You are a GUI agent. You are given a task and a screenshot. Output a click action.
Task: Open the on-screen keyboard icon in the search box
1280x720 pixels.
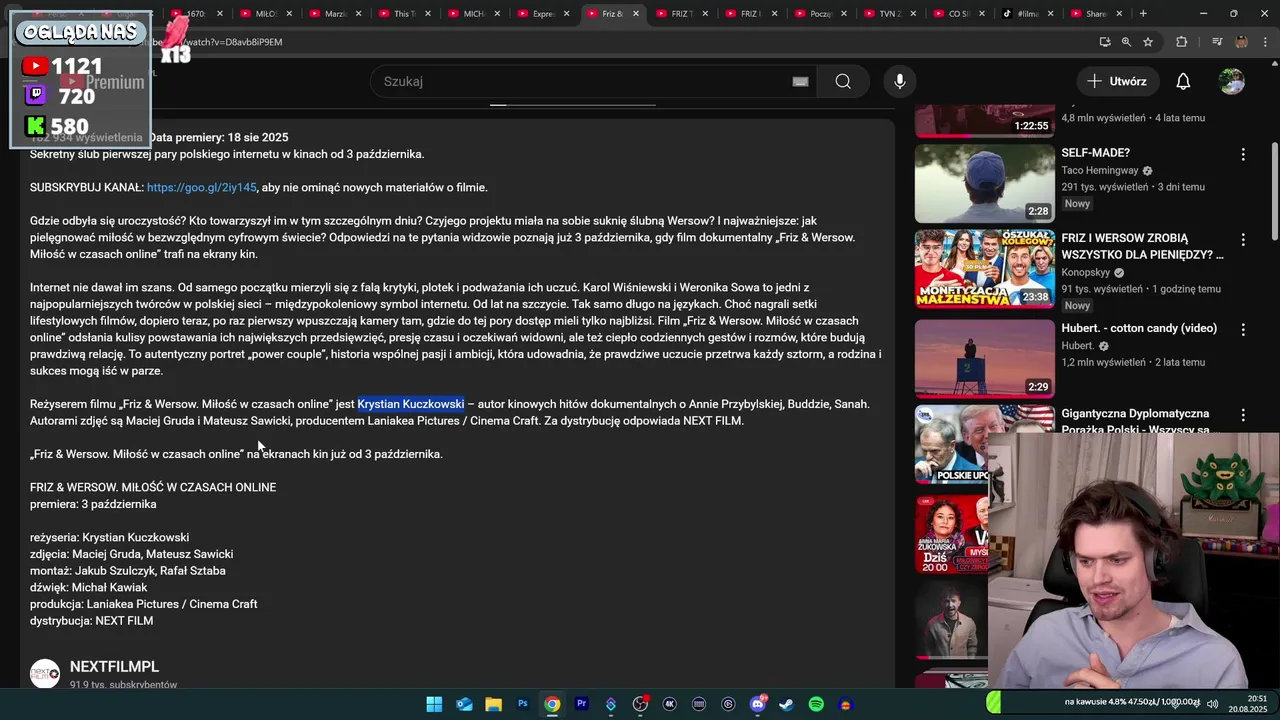pyautogui.click(x=800, y=82)
